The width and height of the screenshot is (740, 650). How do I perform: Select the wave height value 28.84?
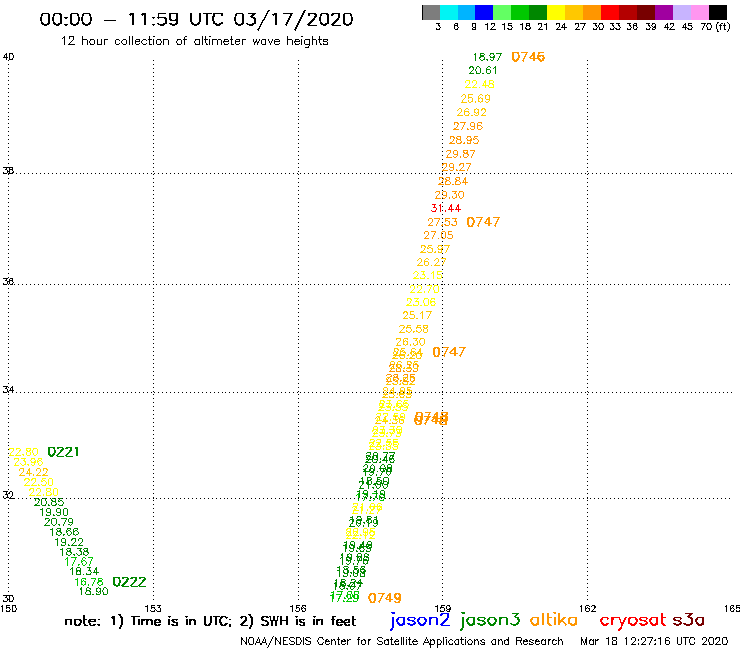(x=453, y=181)
